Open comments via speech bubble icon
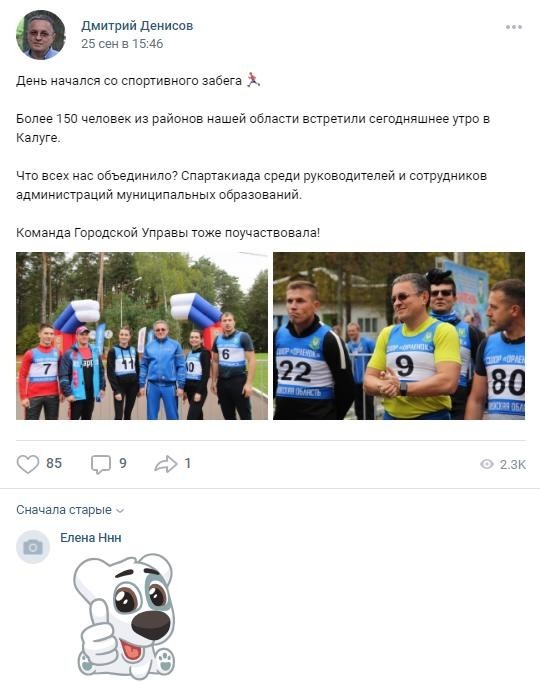540x682 pixels. [100, 465]
